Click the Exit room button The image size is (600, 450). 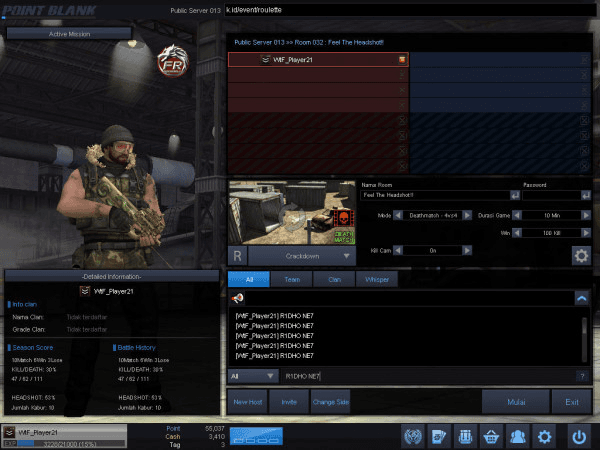tap(572, 402)
